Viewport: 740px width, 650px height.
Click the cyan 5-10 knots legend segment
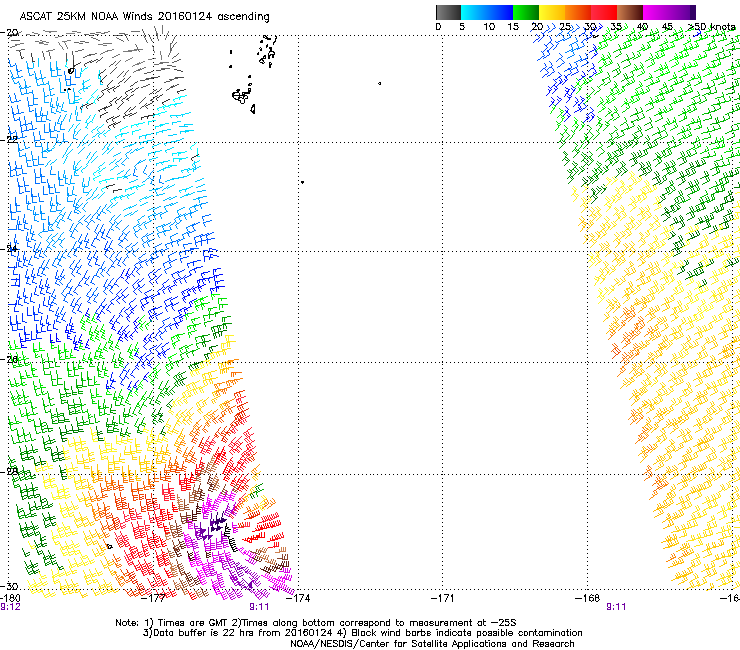tap(474, 12)
